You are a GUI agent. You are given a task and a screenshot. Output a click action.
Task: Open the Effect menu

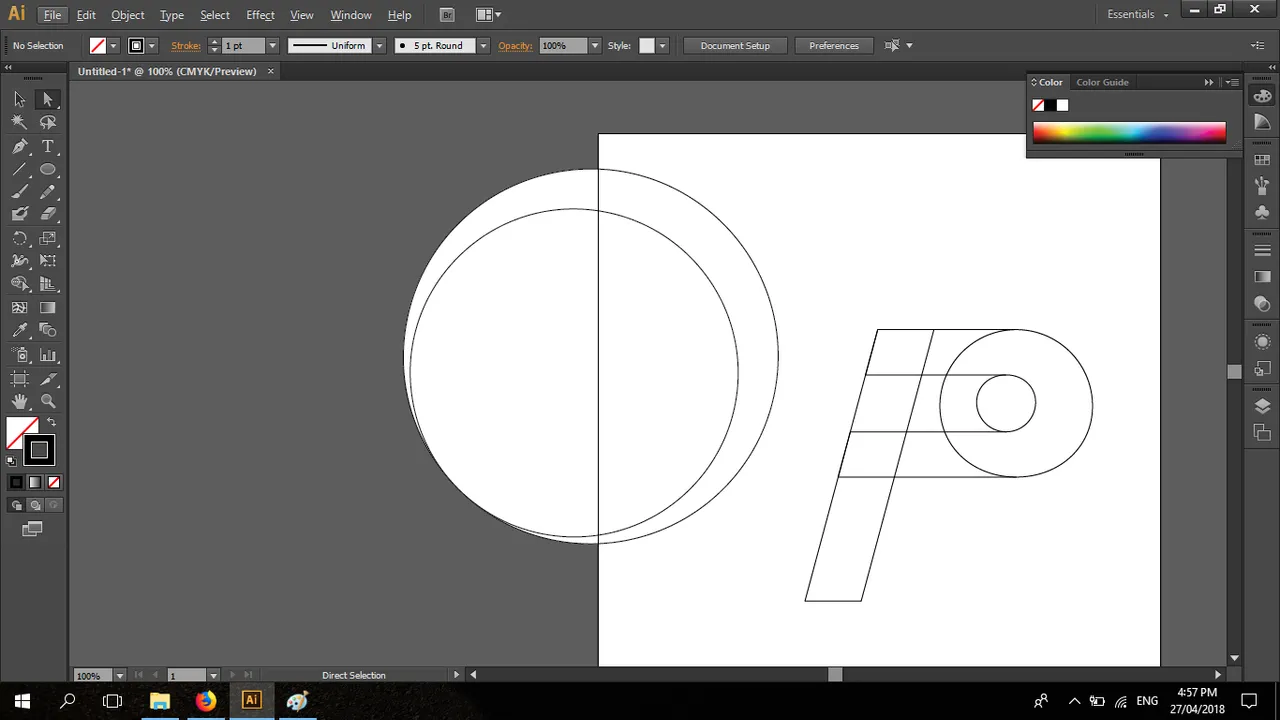pos(260,15)
